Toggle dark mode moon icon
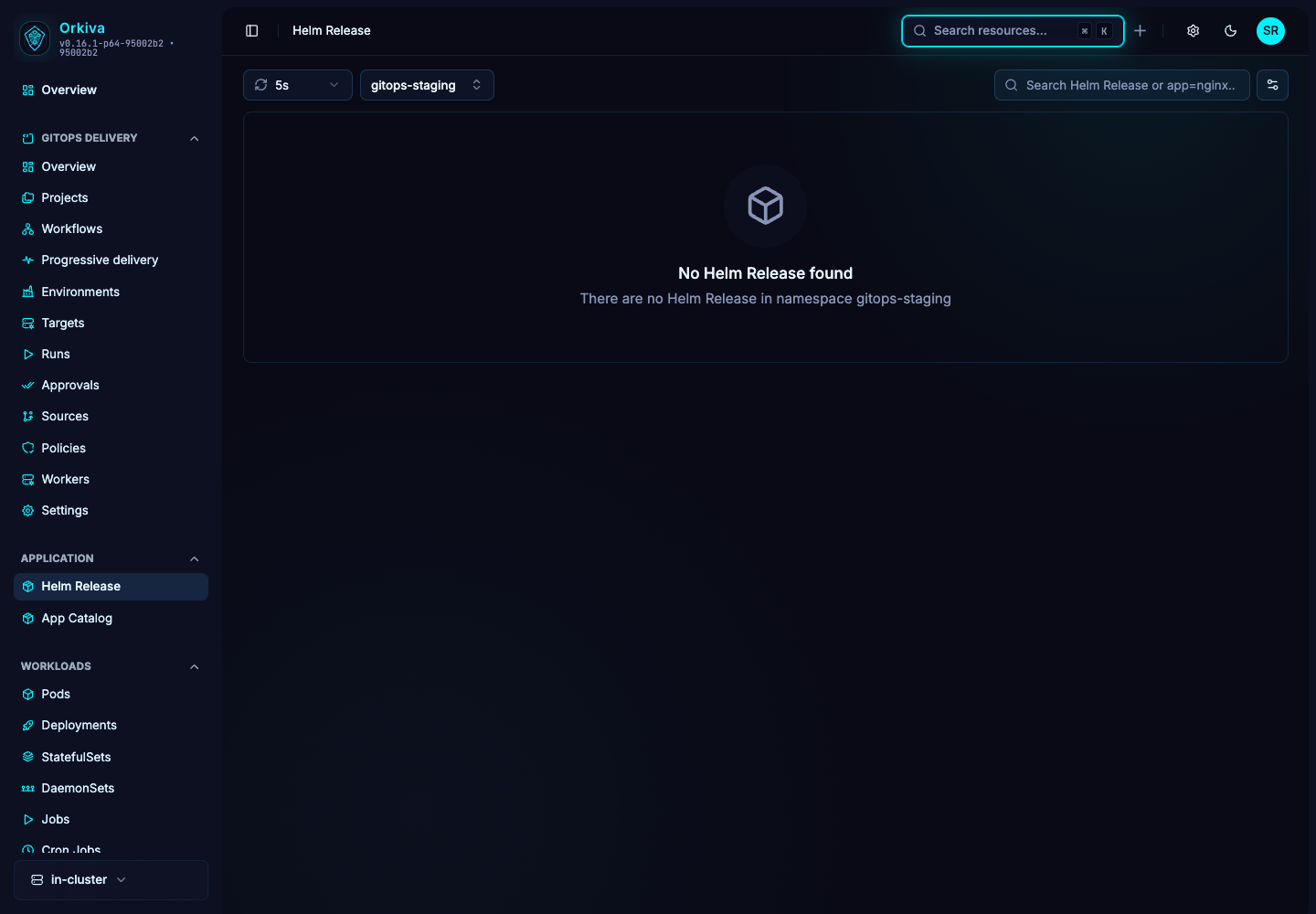This screenshot has height=914, width=1316. (1231, 31)
